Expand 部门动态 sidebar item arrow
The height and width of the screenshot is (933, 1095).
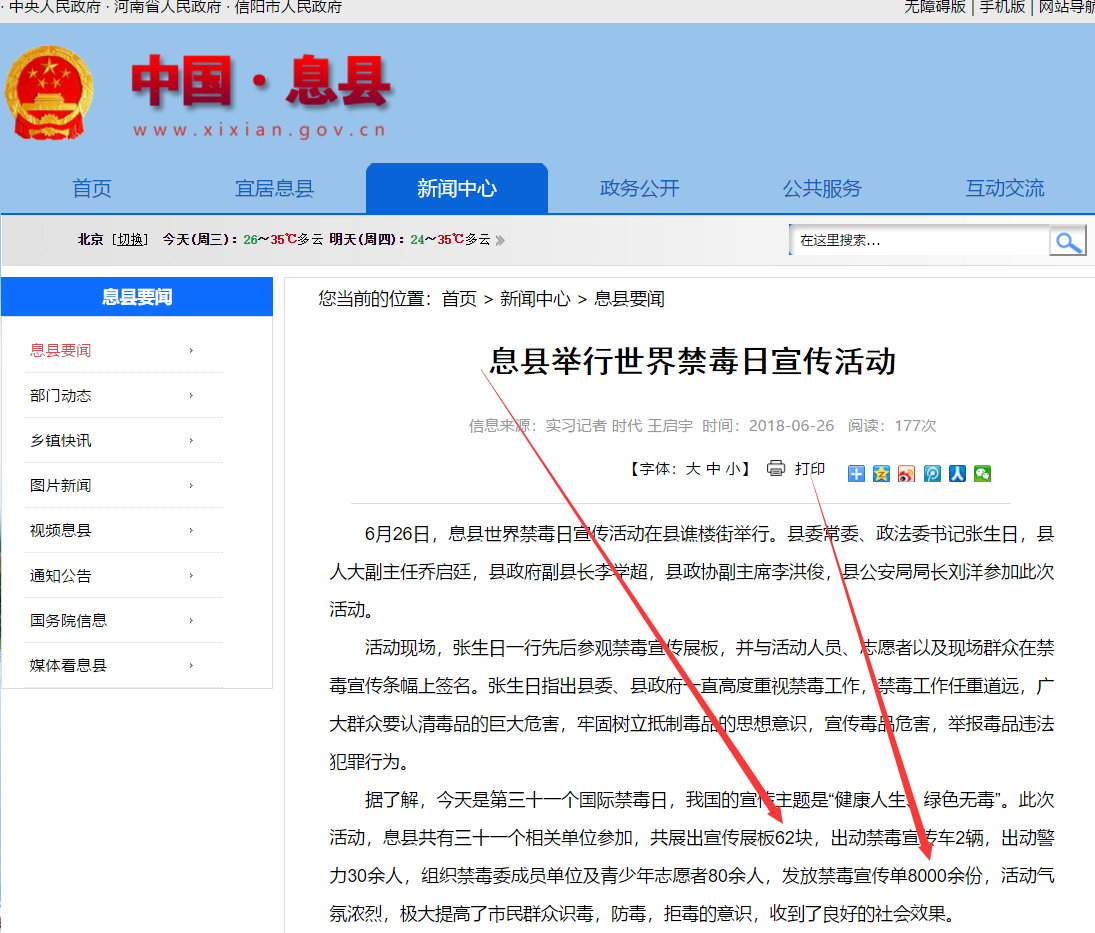[191, 396]
